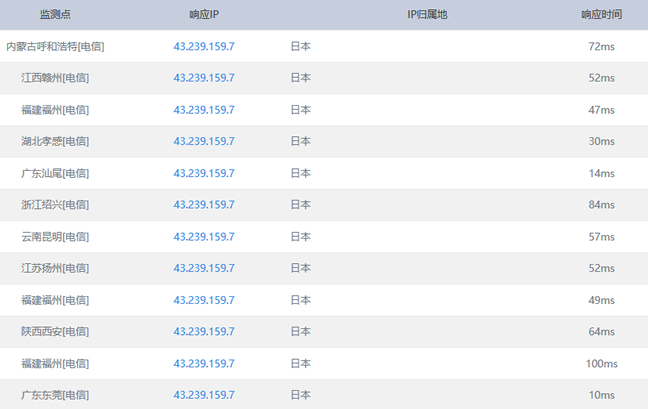
Task: Click the 监测点 column header
Action: [x=55, y=15]
